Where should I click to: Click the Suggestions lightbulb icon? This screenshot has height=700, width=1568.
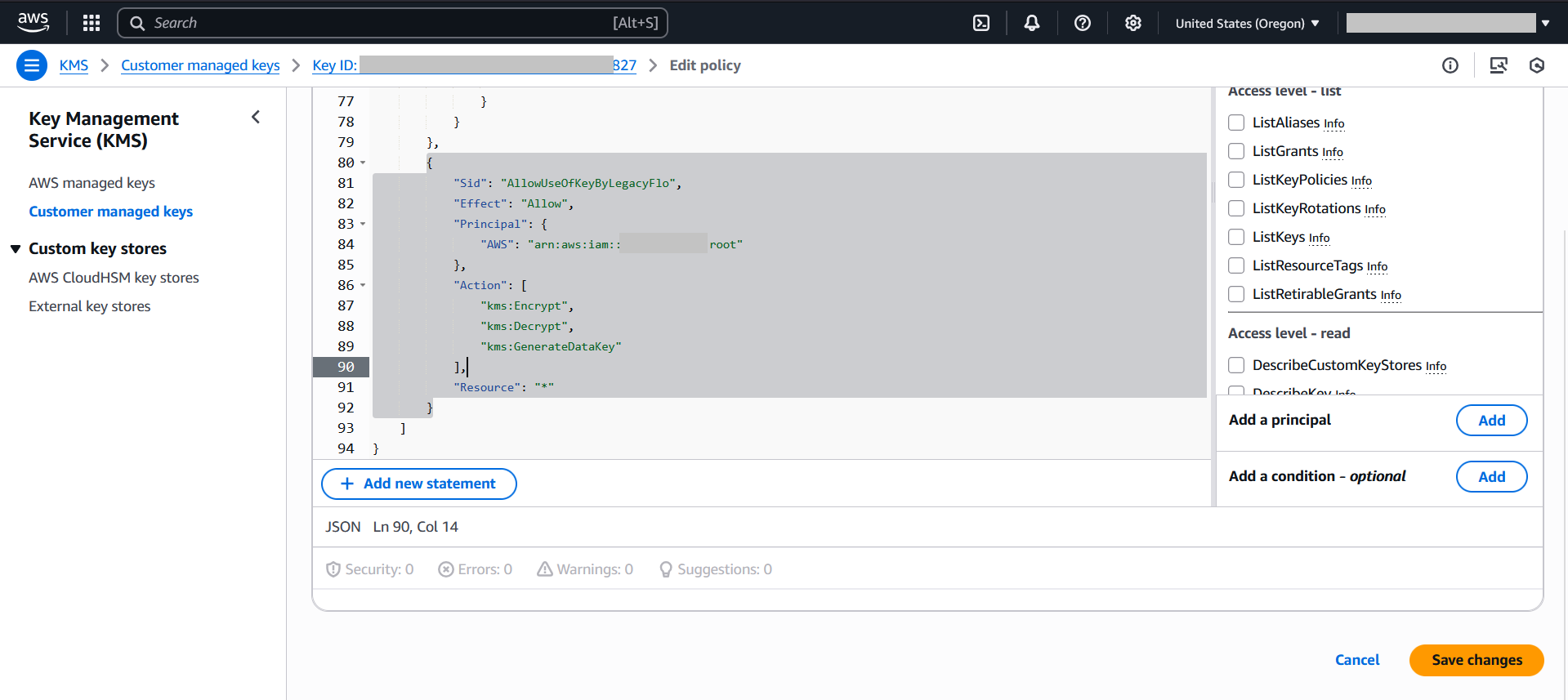point(666,569)
